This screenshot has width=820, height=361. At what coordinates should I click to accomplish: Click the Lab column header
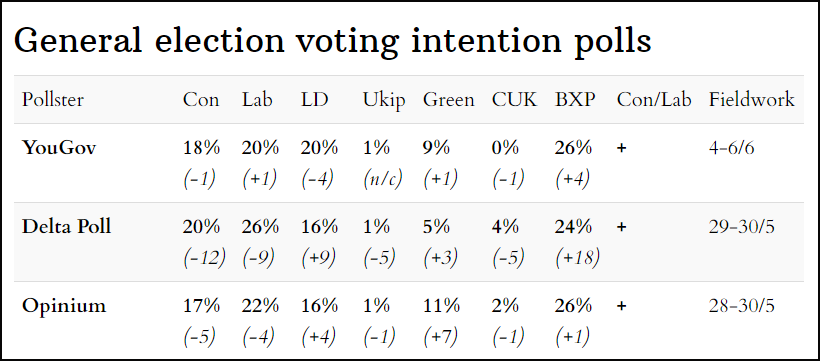click(257, 99)
